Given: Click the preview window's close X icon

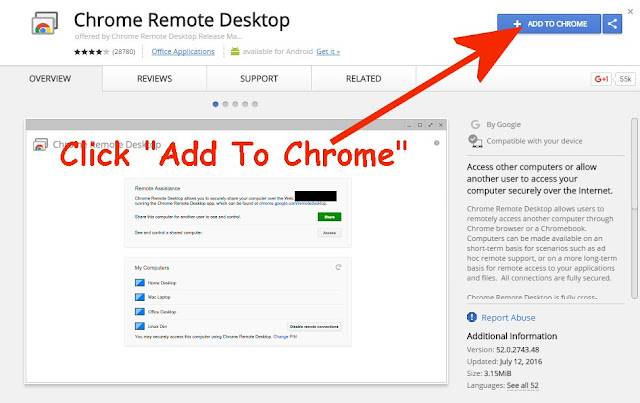Looking at the screenshot, I should click(x=441, y=125).
